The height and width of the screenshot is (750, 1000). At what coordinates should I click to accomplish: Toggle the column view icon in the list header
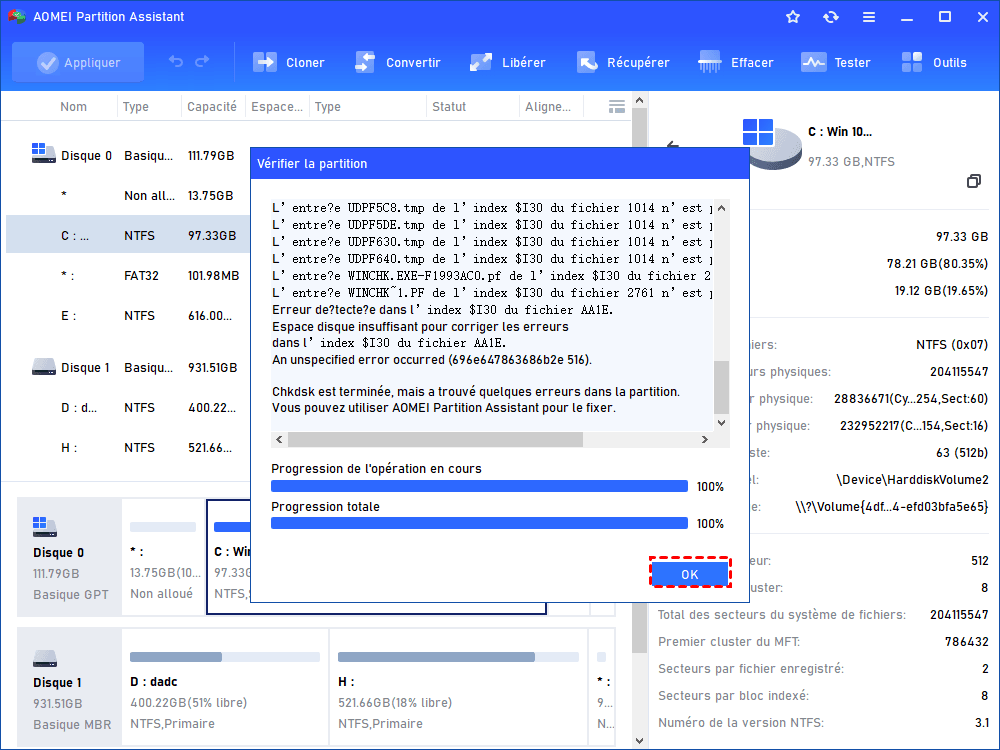coord(616,106)
